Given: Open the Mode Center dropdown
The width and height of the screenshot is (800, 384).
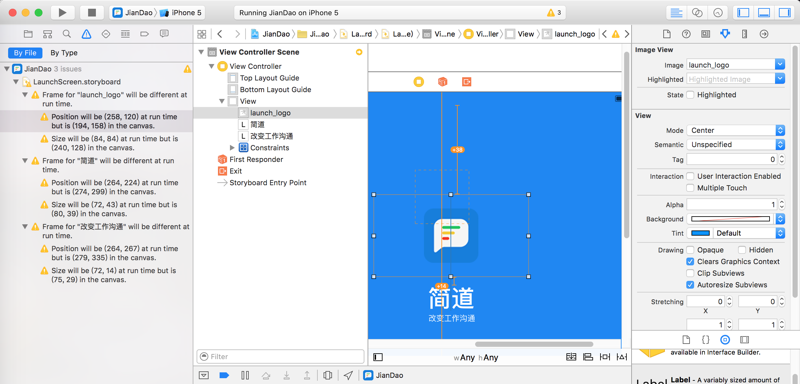Looking at the screenshot, I should (x=735, y=130).
